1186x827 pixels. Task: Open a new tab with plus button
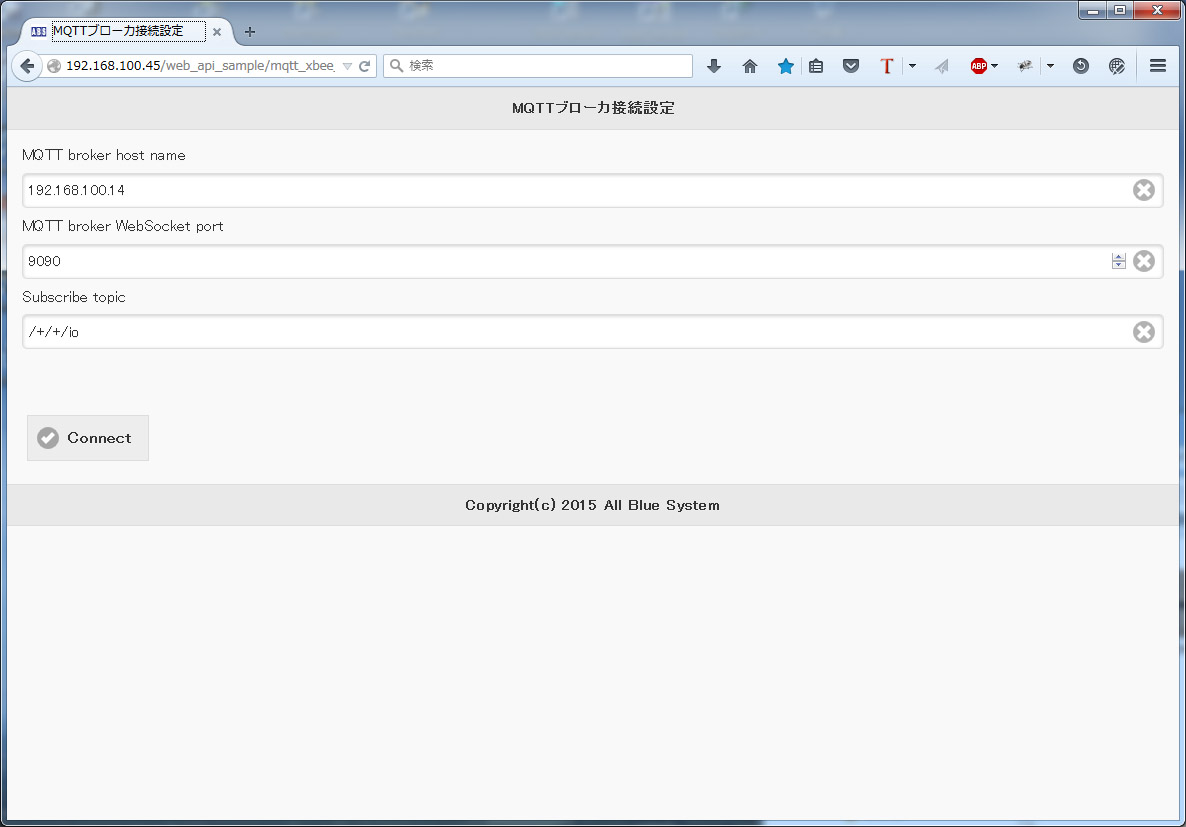point(250,32)
